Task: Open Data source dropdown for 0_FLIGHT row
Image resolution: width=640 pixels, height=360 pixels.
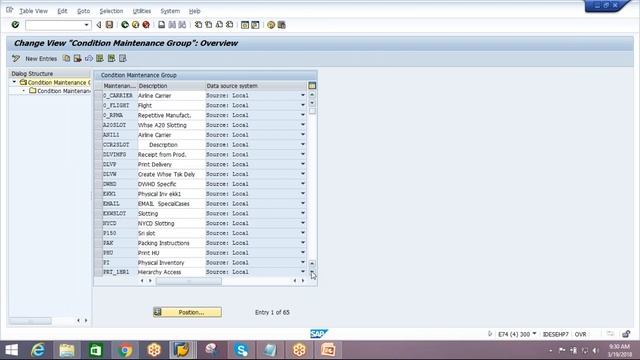Action: [303, 105]
